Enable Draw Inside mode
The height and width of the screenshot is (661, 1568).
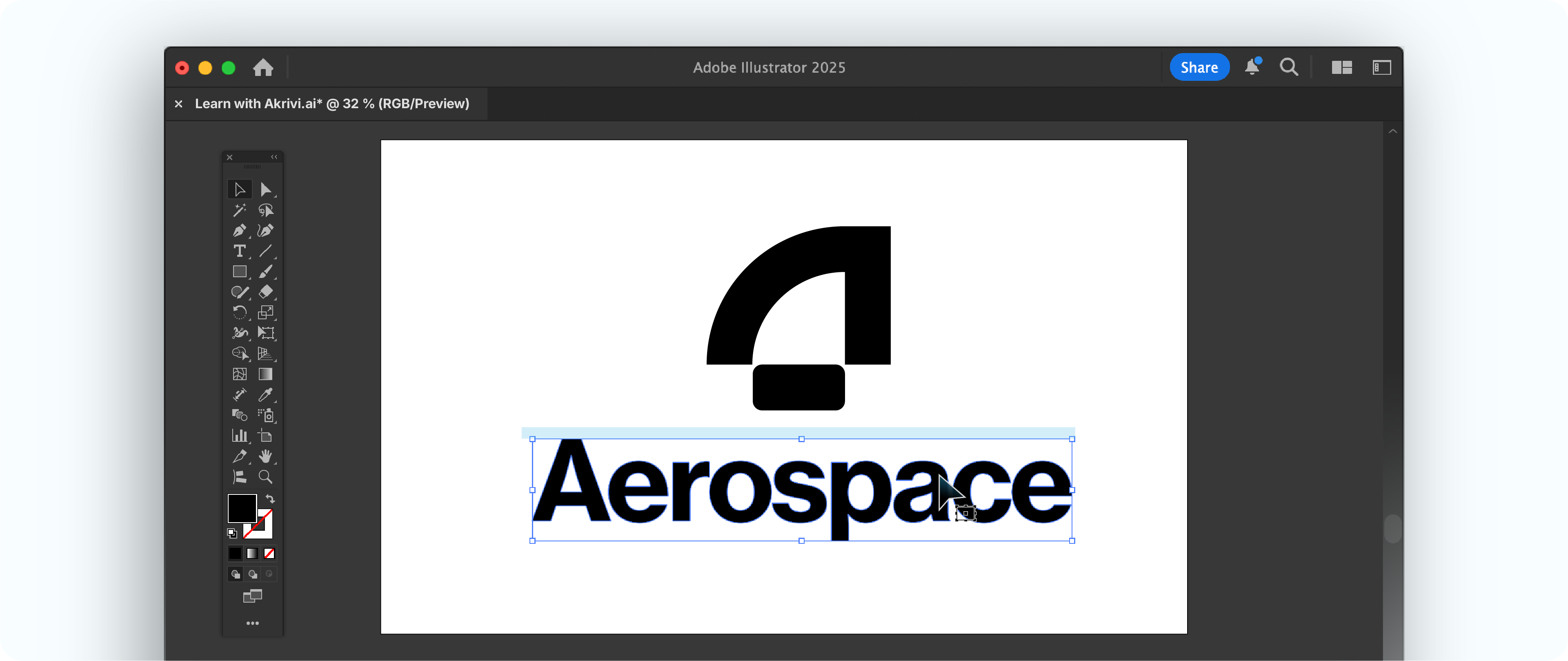point(269,574)
